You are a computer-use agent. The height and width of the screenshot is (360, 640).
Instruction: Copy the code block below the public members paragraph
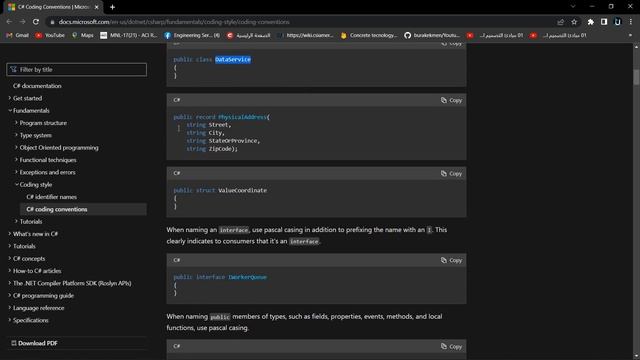pyautogui.click(x=451, y=346)
